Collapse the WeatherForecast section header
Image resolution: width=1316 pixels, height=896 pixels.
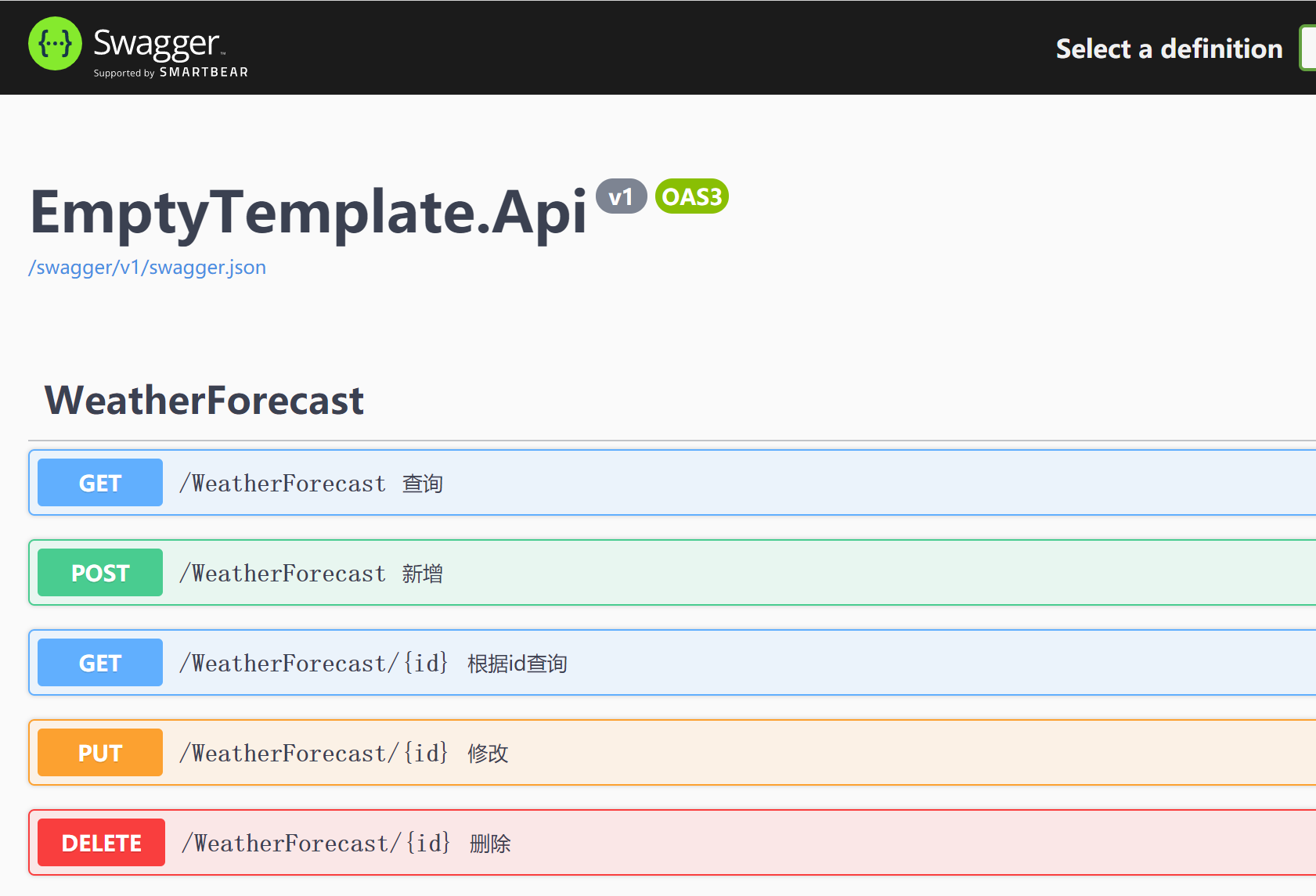(204, 401)
